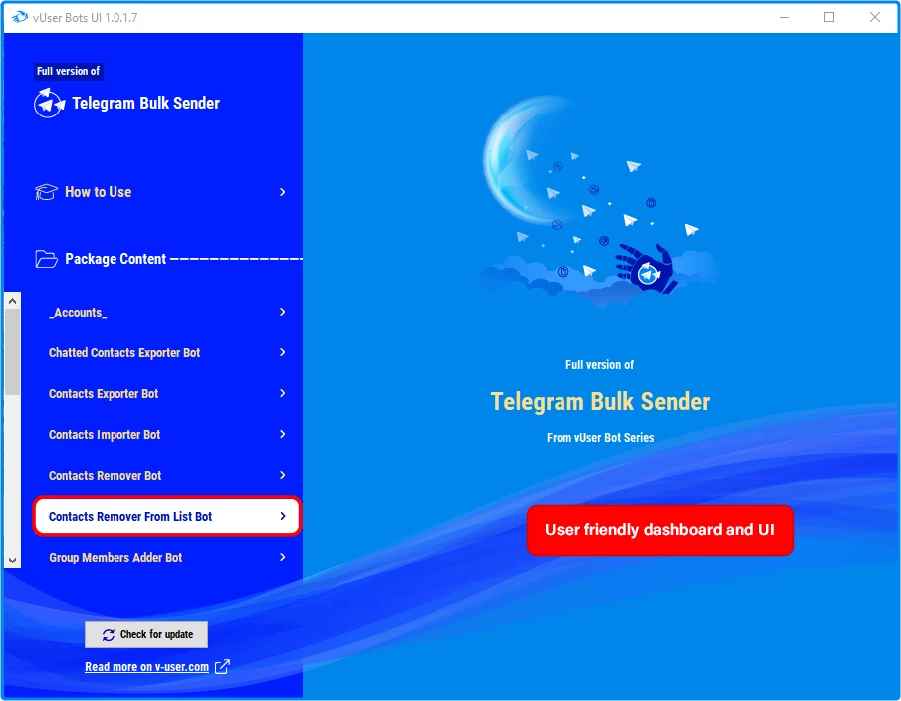Screen dimensions: 901x701
Task: Click the graduation cap How to Use icon
Action: click(46, 192)
